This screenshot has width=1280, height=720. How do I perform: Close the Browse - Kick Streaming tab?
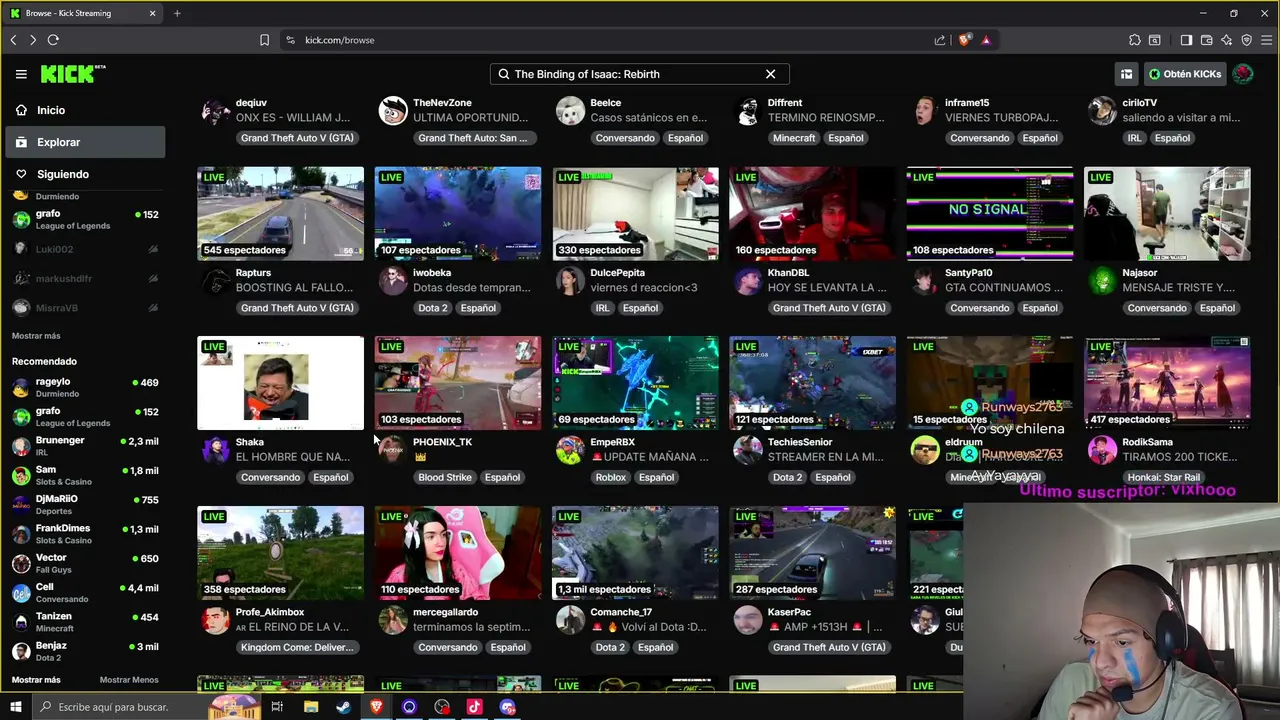point(152,13)
